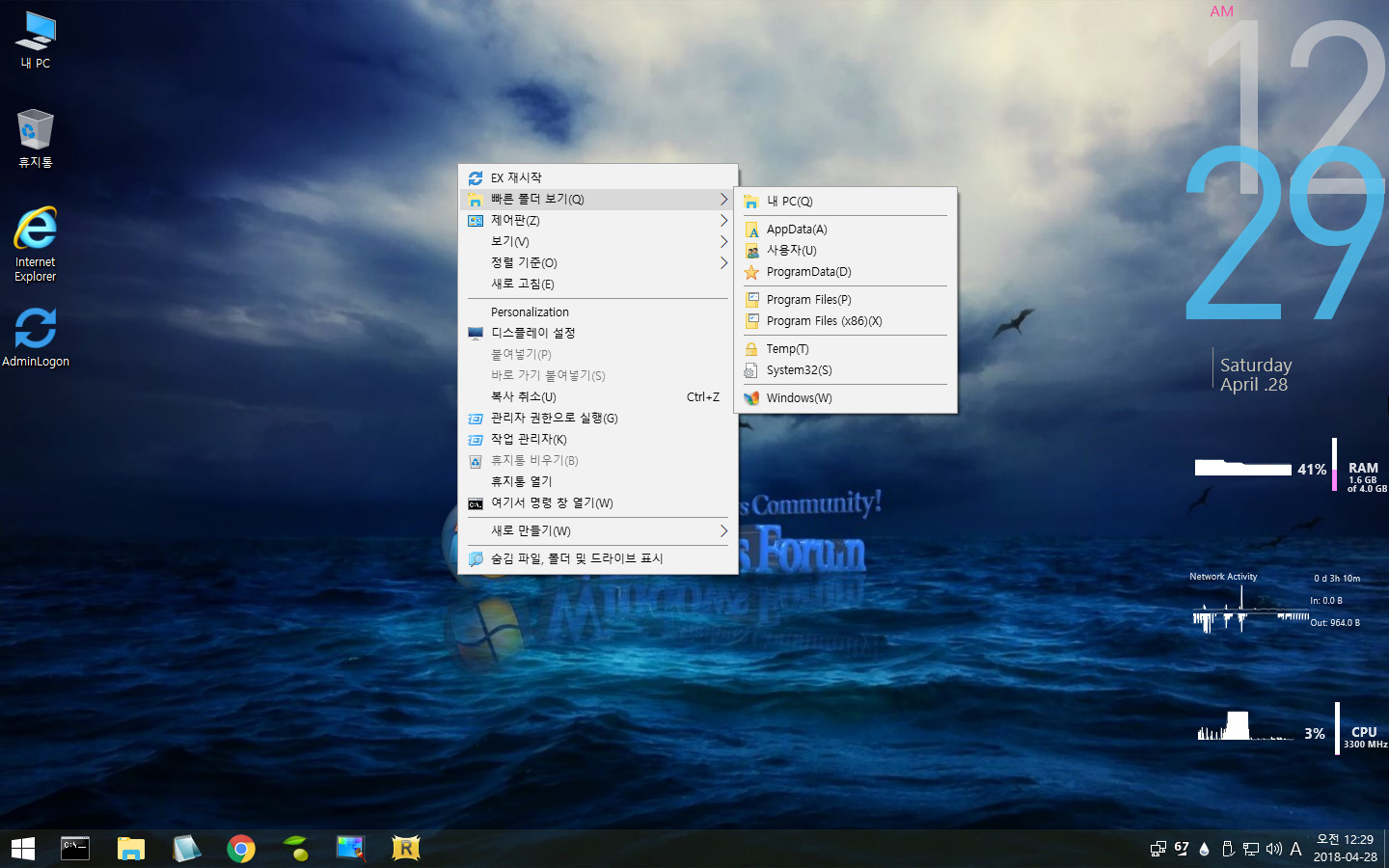Screen dimensions: 1389x868
Task: Open the paint brush monitor taskbar icon
Action: pyautogui.click(x=351, y=849)
